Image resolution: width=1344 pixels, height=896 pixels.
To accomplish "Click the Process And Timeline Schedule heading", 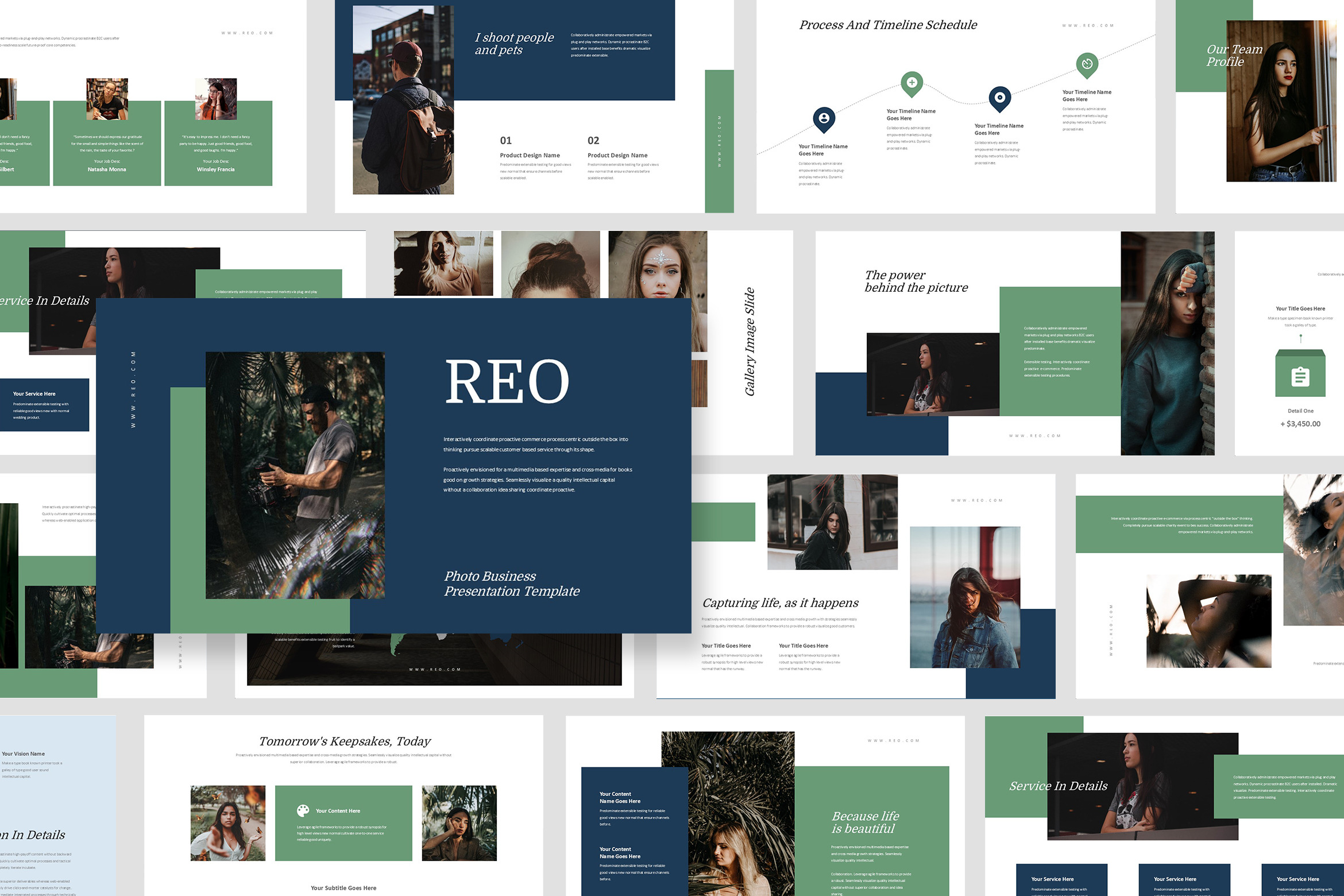I will (x=888, y=25).
